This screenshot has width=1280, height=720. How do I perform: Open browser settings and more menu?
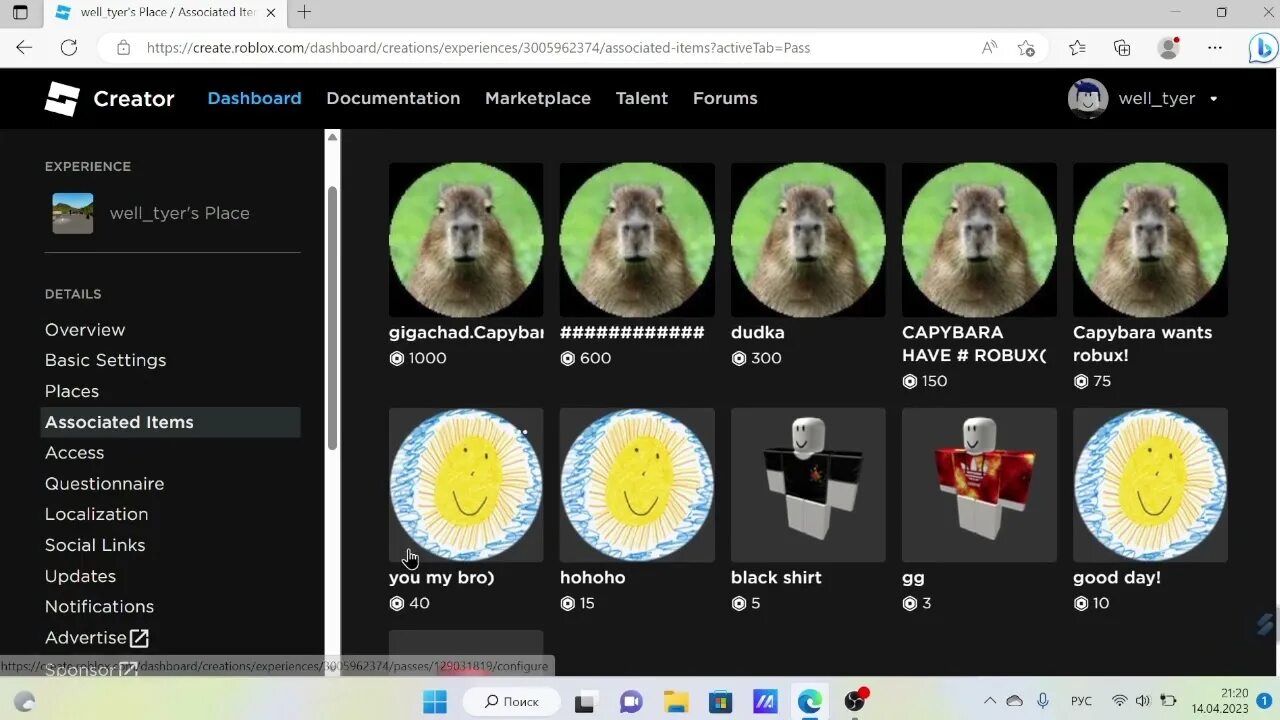click(x=1215, y=47)
